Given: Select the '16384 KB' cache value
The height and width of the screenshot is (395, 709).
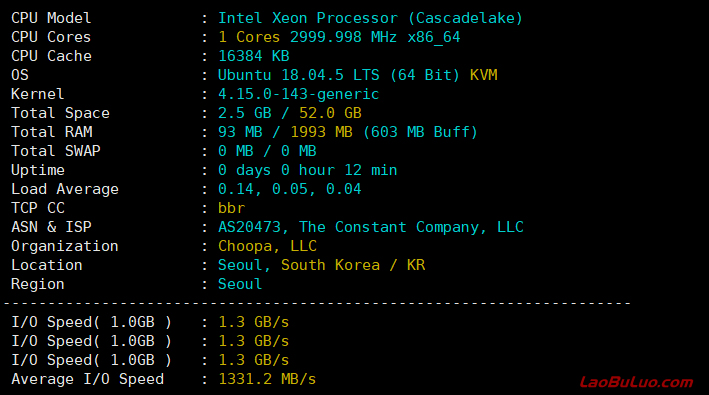Looking at the screenshot, I should tap(254, 56).
